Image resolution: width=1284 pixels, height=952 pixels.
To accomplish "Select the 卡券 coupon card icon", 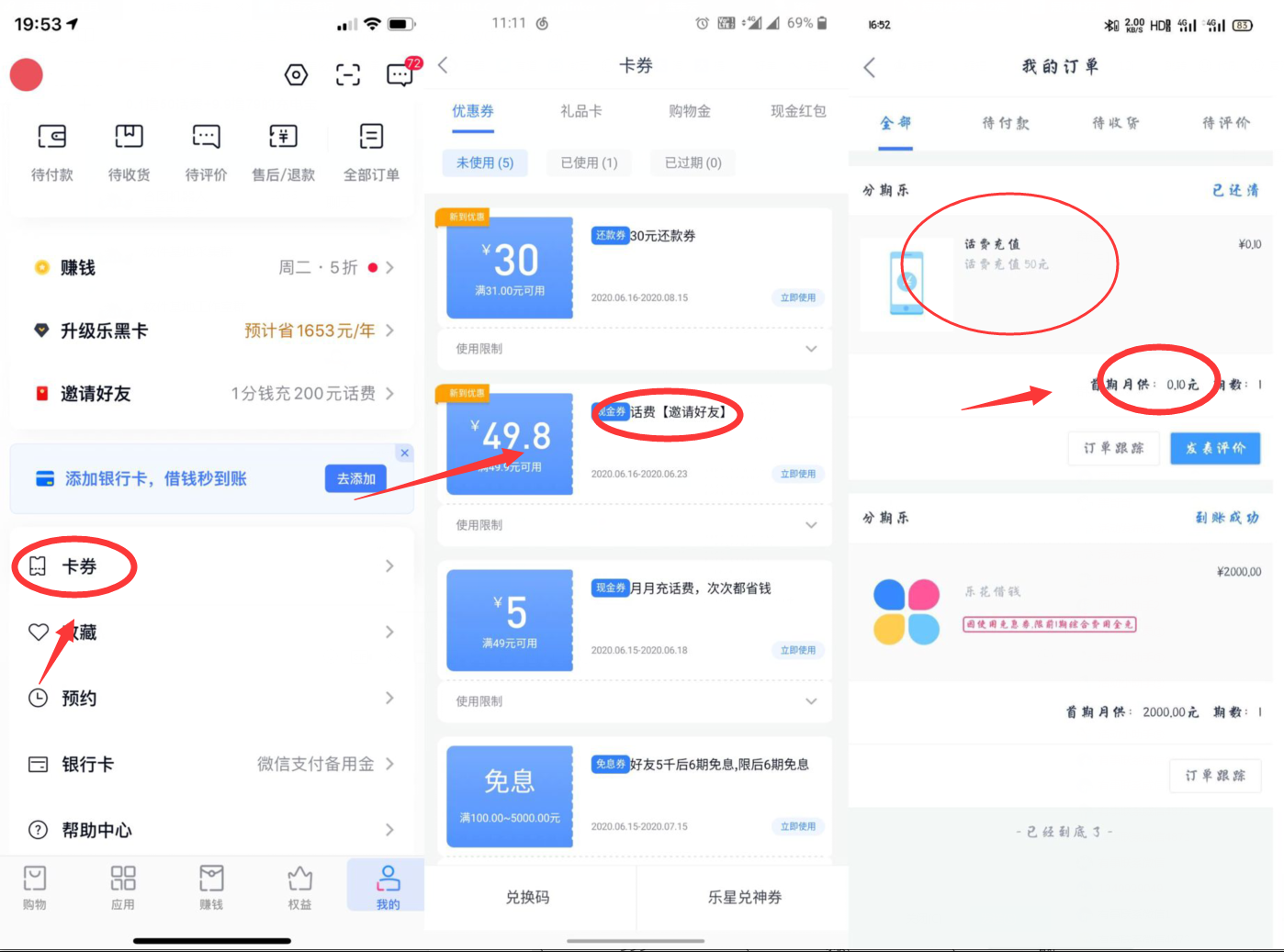I will (x=37, y=566).
